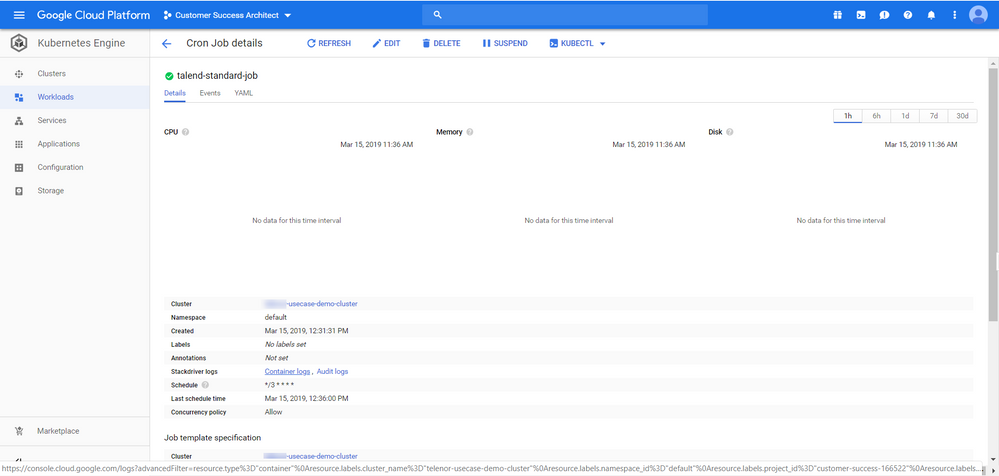
Task: Click the user account avatar
Action: click(x=978, y=15)
